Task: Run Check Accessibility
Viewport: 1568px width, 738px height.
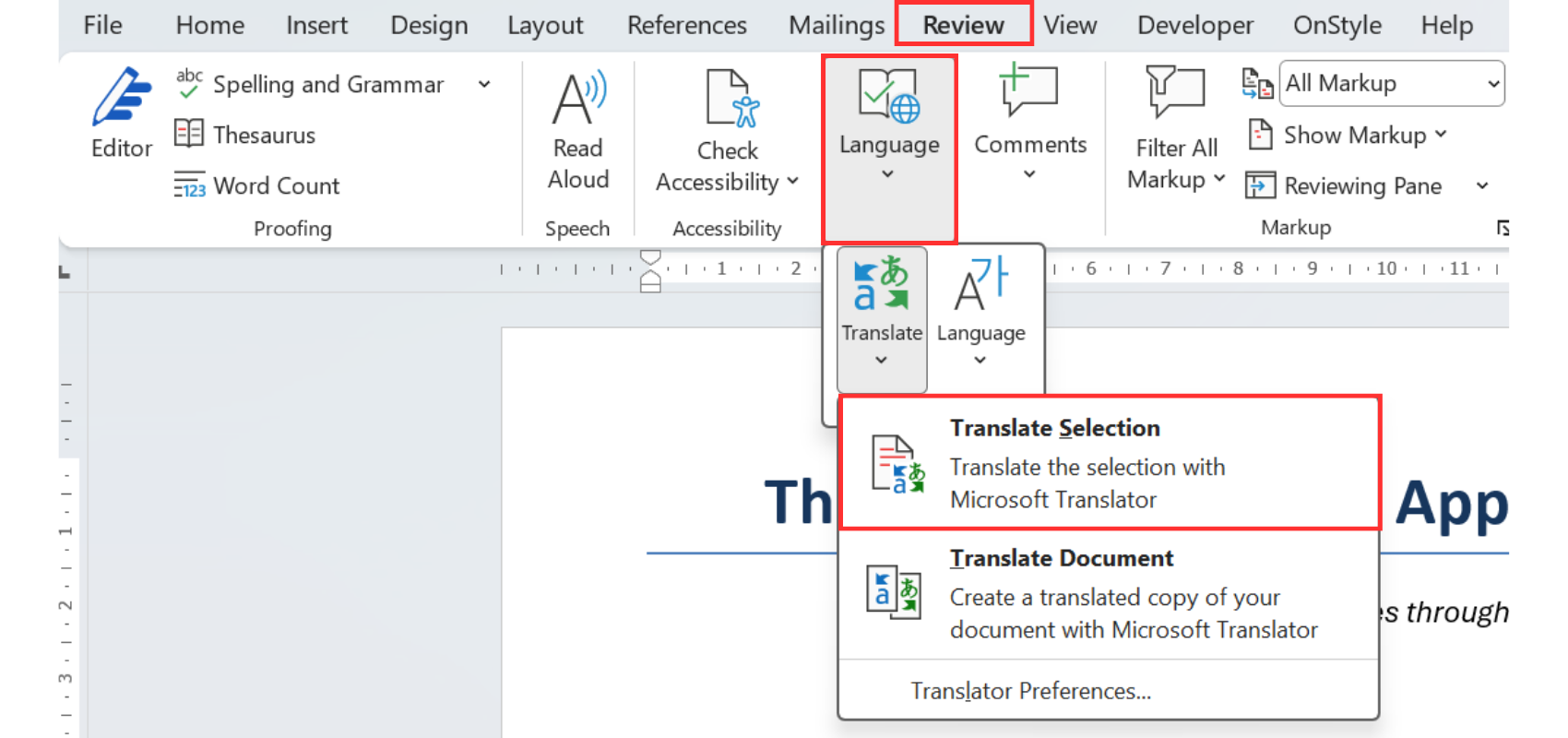Action: pyautogui.click(x=728, y=130)
